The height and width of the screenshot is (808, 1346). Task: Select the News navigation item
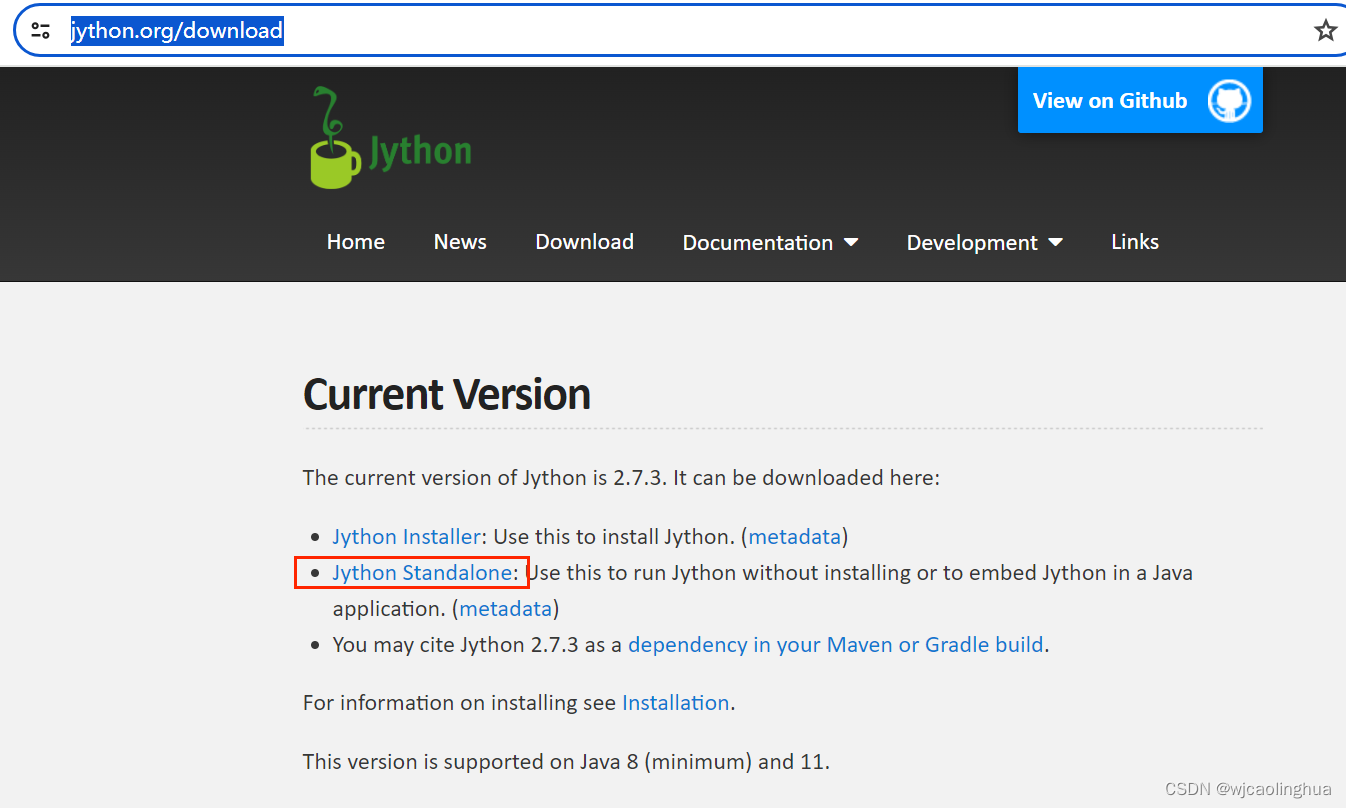(459, 241)
